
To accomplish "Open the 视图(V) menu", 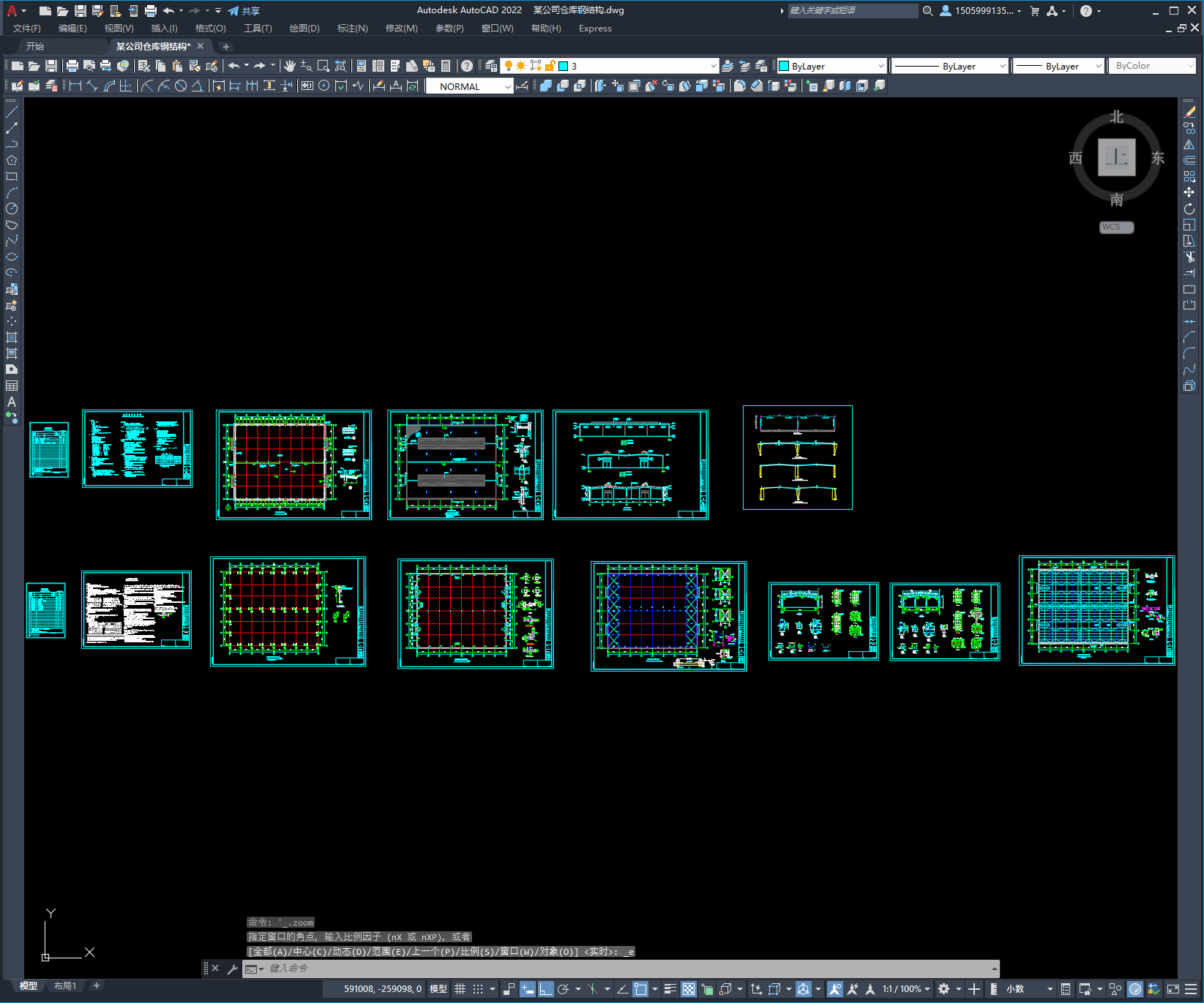I will tap(119, 29).
